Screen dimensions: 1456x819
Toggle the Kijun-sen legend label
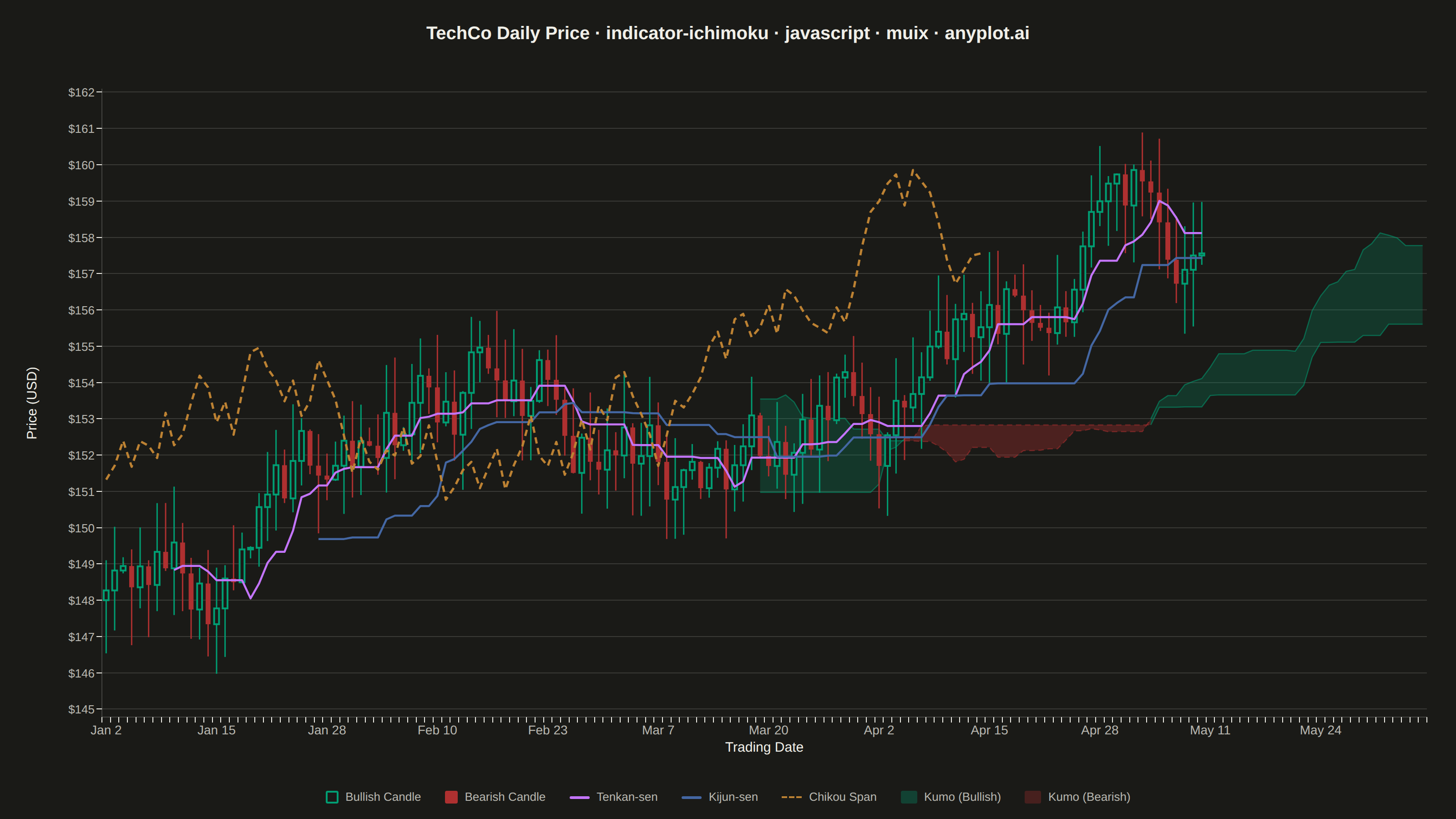point(733,797)
